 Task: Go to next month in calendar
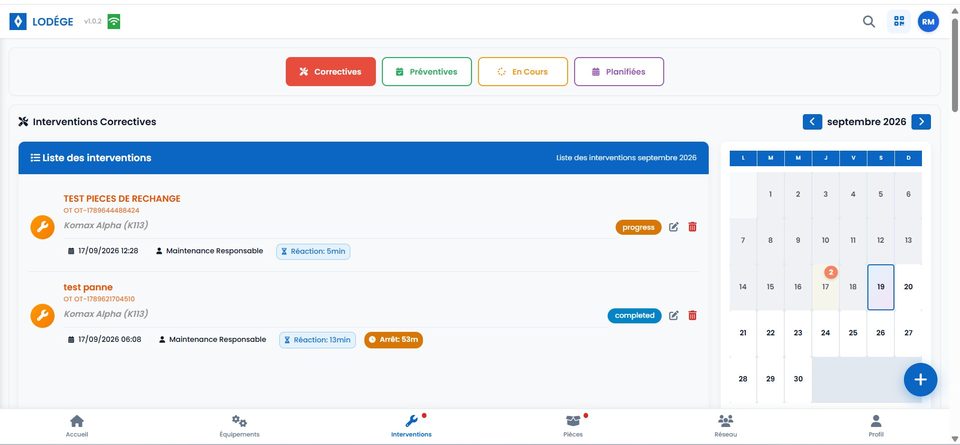921,122
